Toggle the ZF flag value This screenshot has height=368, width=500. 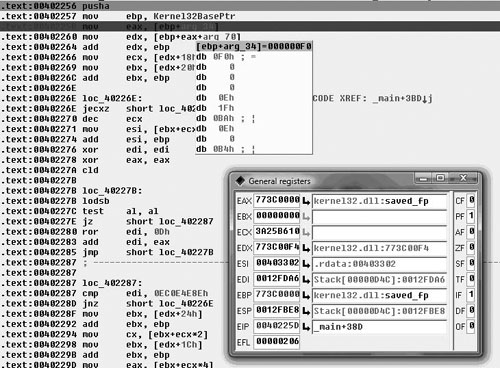(x=471, y=247)
